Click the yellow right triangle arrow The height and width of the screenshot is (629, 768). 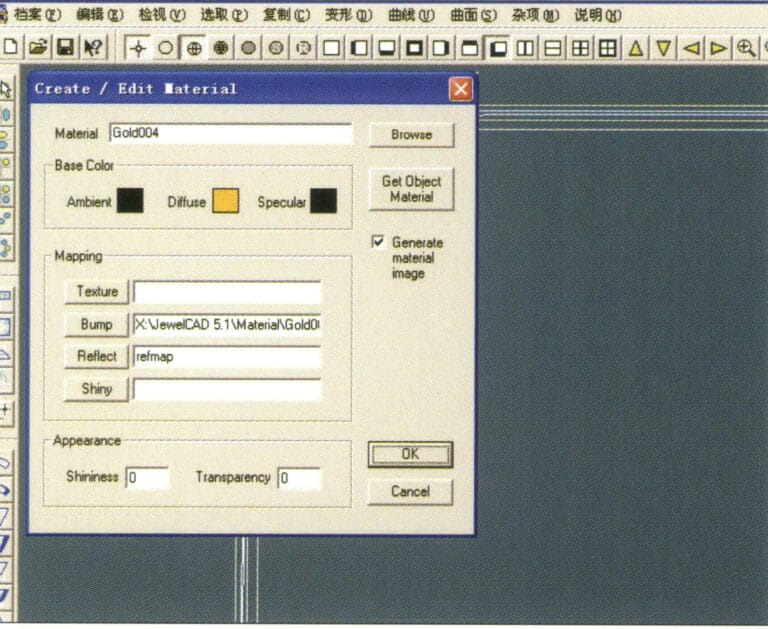(x=719, y=48)
